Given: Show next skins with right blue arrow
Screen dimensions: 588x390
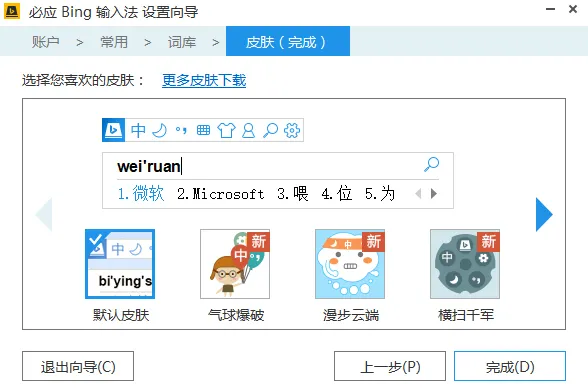Looking at the screenshot, I should pyautogui.click(x=544, y=214).
